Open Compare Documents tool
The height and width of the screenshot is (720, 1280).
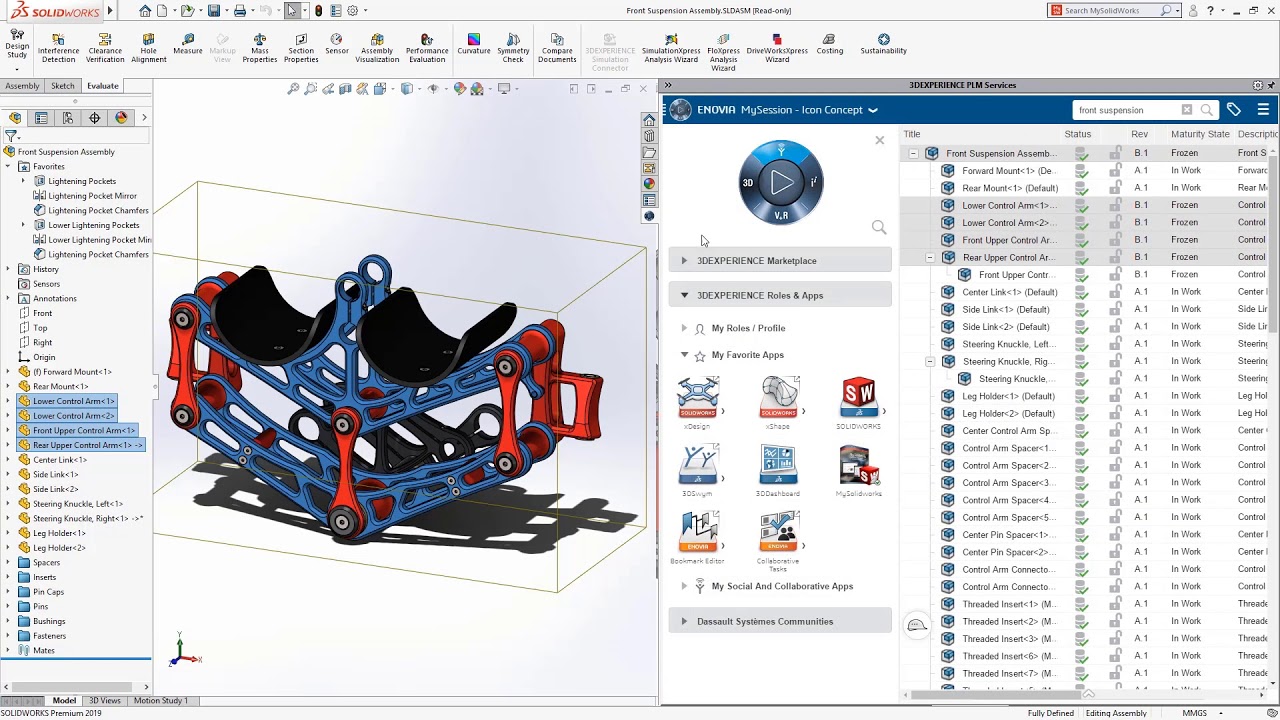pyautogui.click(x=557, y=48)
